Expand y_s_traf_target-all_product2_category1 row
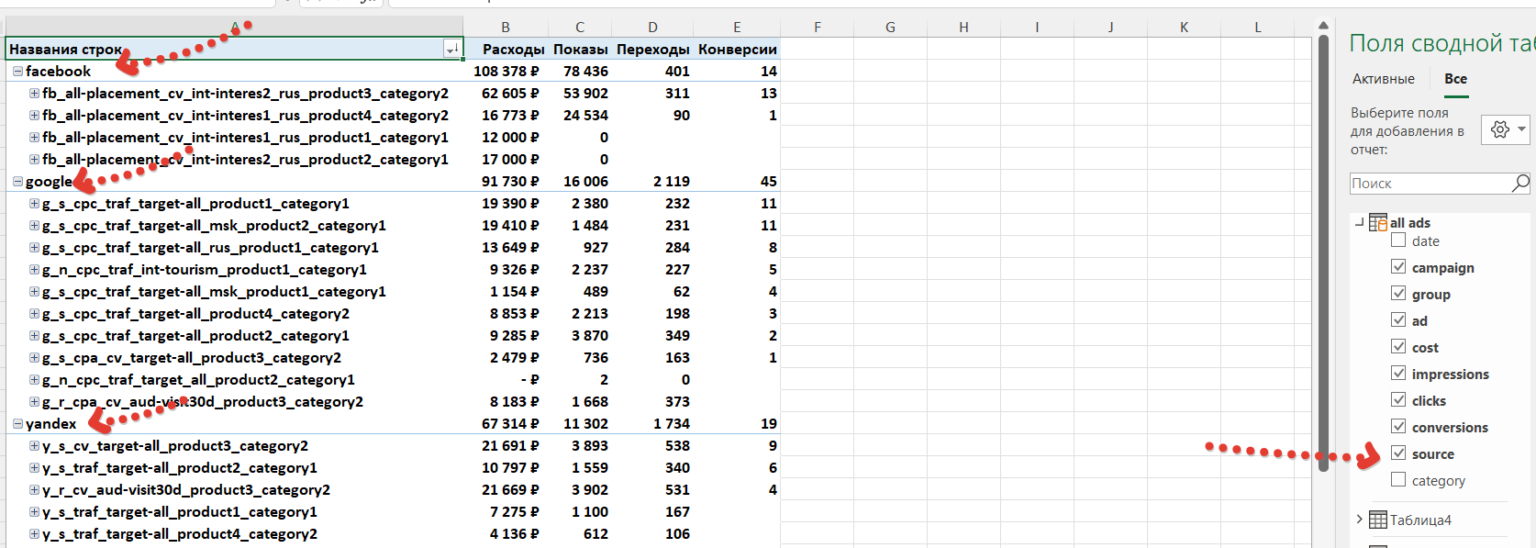The width and height of the screenshot is (1536, 548). (35, 468)
